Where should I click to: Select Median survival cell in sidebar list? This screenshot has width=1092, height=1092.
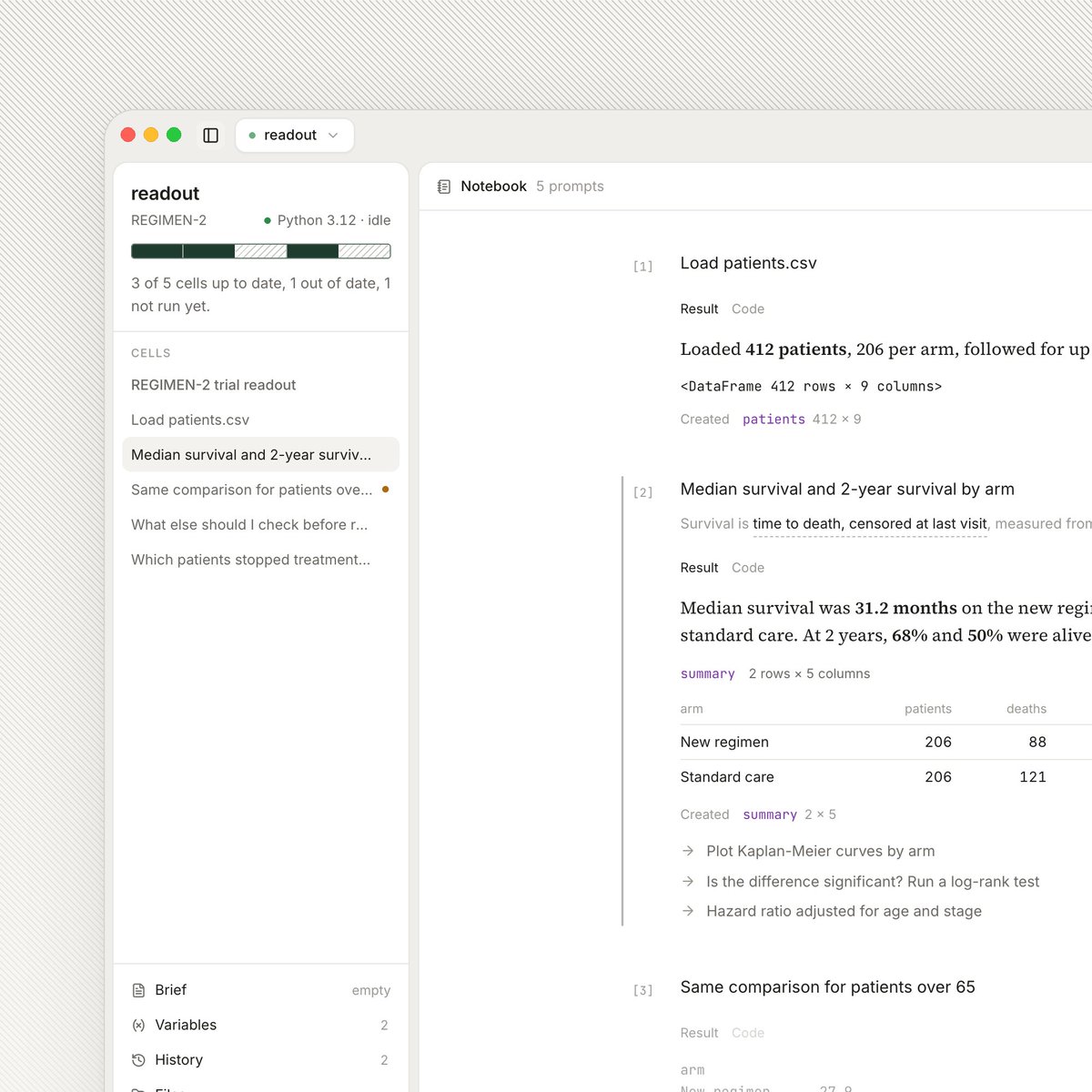(x=260, y=455)
